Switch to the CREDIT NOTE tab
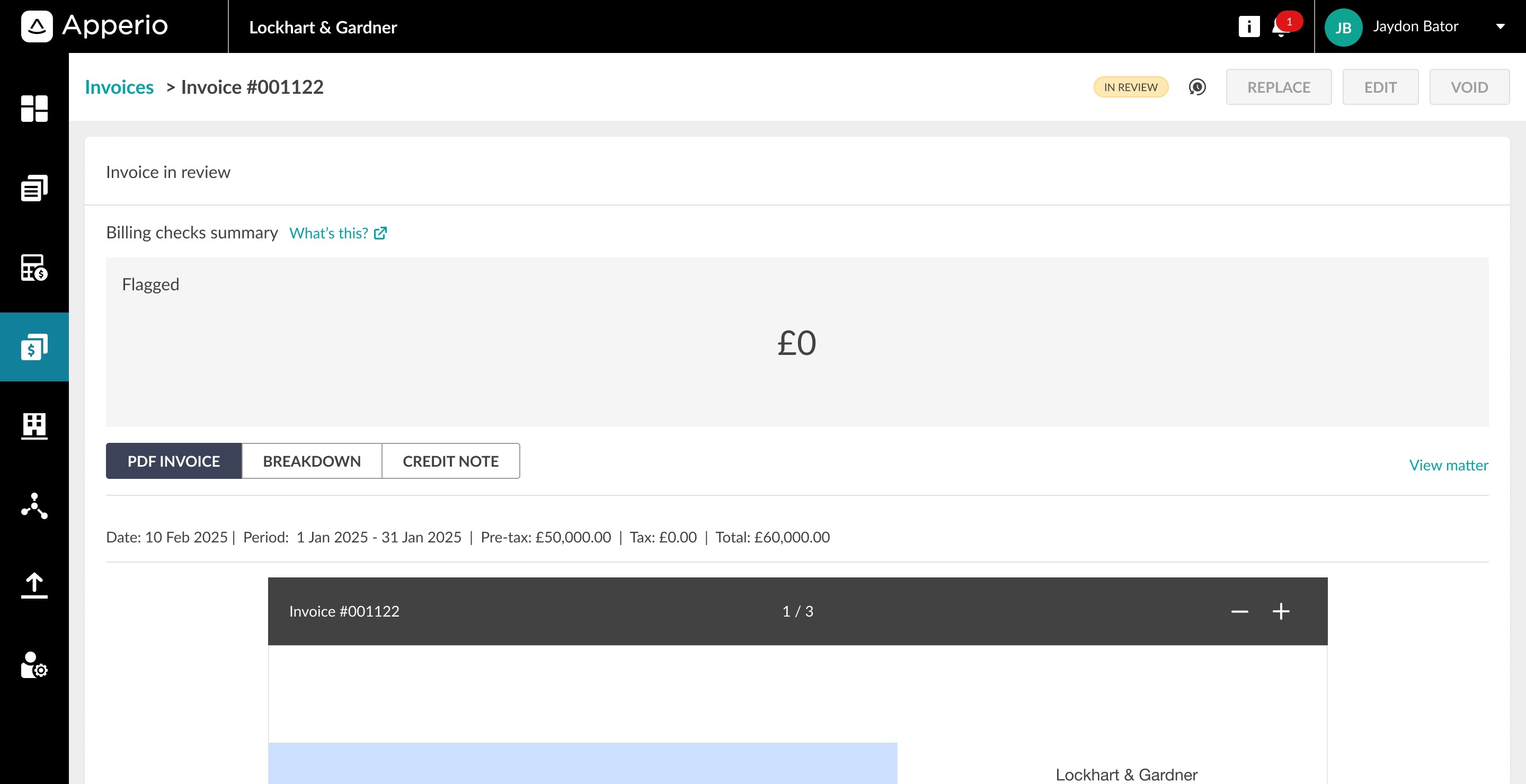This screenshot has height=784, width=1526. click(x=451, y=461)
